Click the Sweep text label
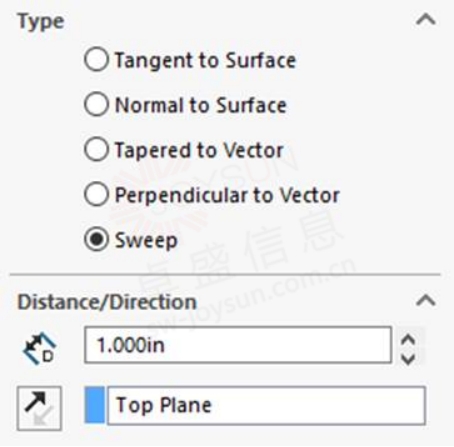The image size is (454, 447). pos(146,241)
